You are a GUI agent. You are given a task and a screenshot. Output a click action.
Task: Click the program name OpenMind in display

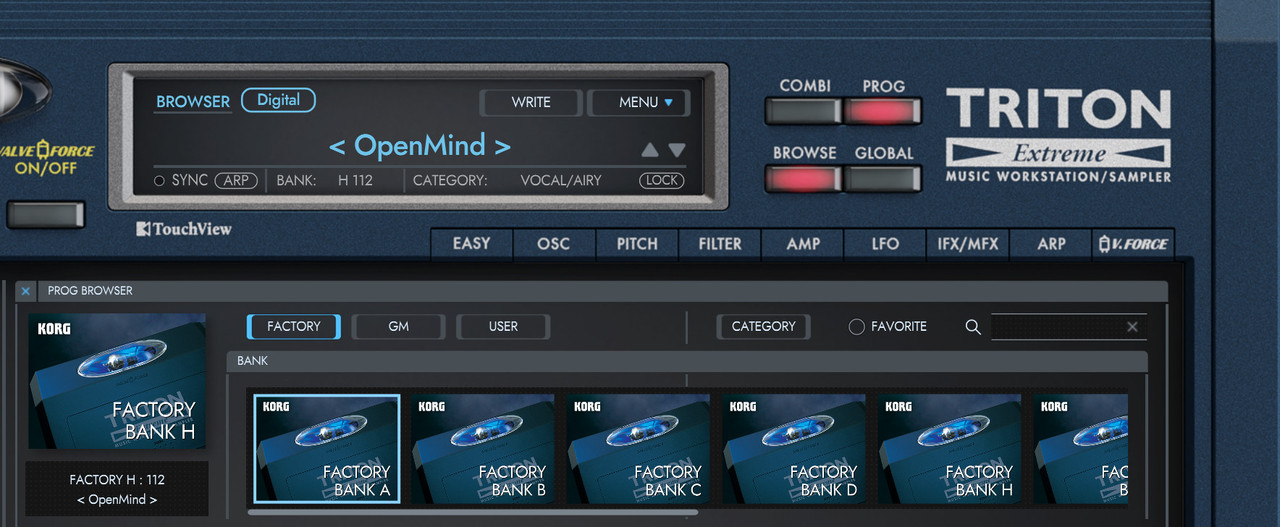pos(419,146)
